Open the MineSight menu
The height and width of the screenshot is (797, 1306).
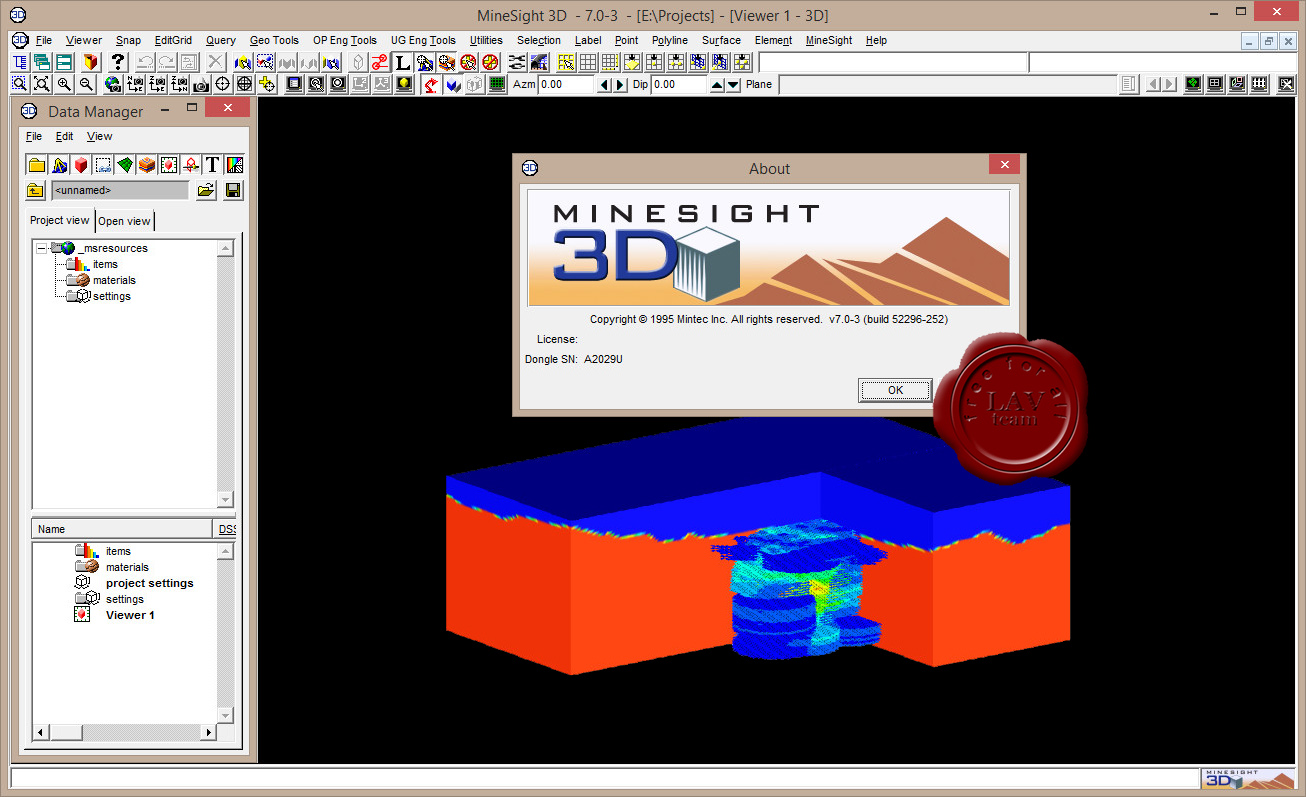point(829,41)
